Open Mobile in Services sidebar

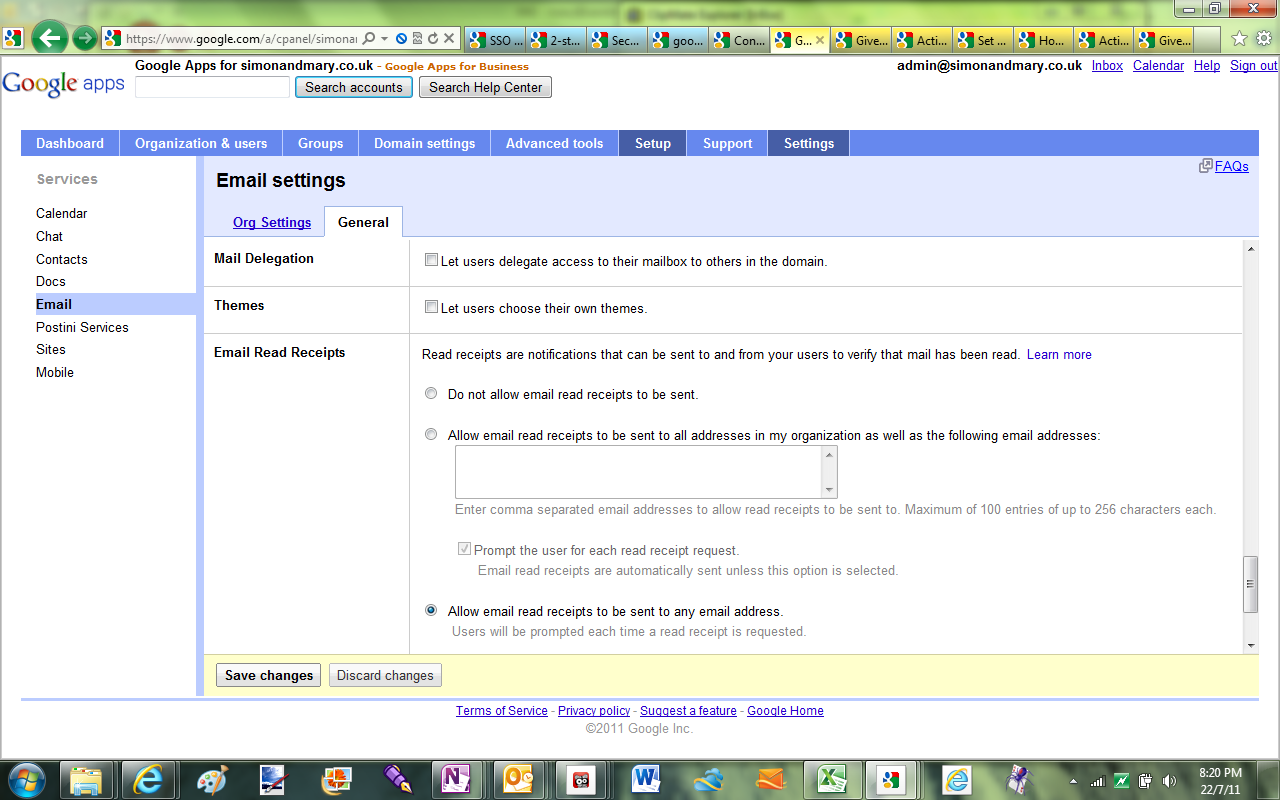tap(55, 372)
